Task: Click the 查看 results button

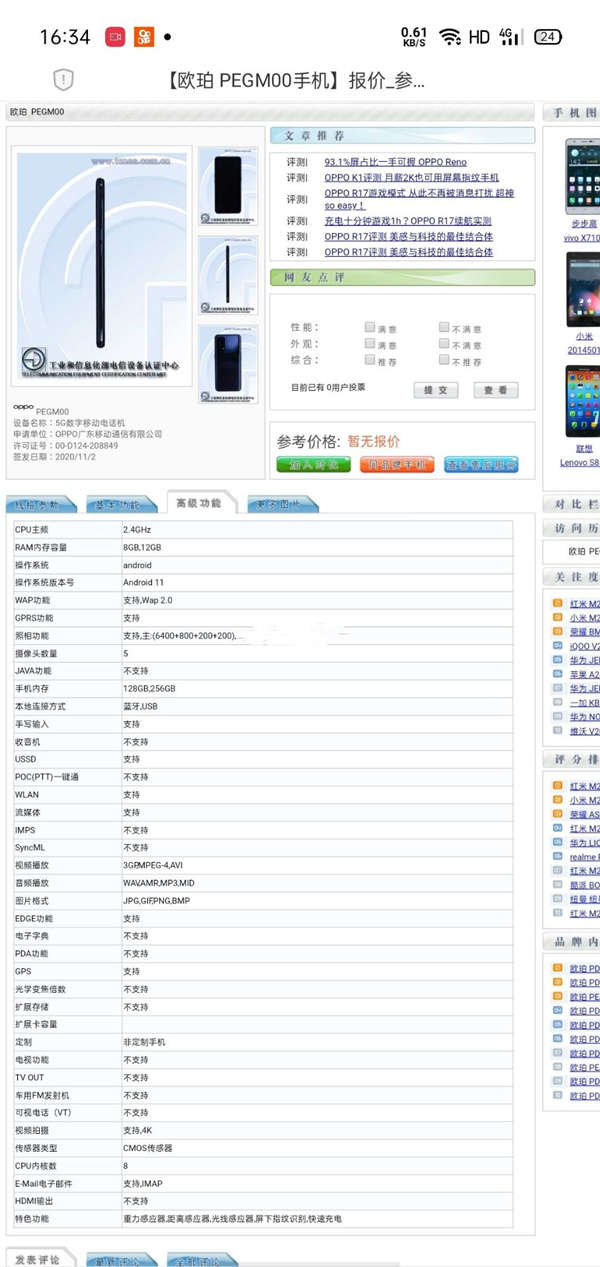Action: (496, 390)
